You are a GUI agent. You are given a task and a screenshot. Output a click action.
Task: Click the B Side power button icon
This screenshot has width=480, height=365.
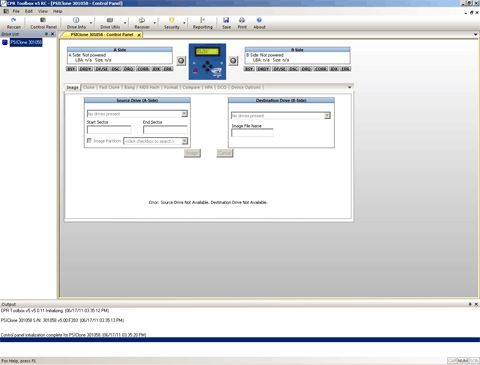coord(233,61)
